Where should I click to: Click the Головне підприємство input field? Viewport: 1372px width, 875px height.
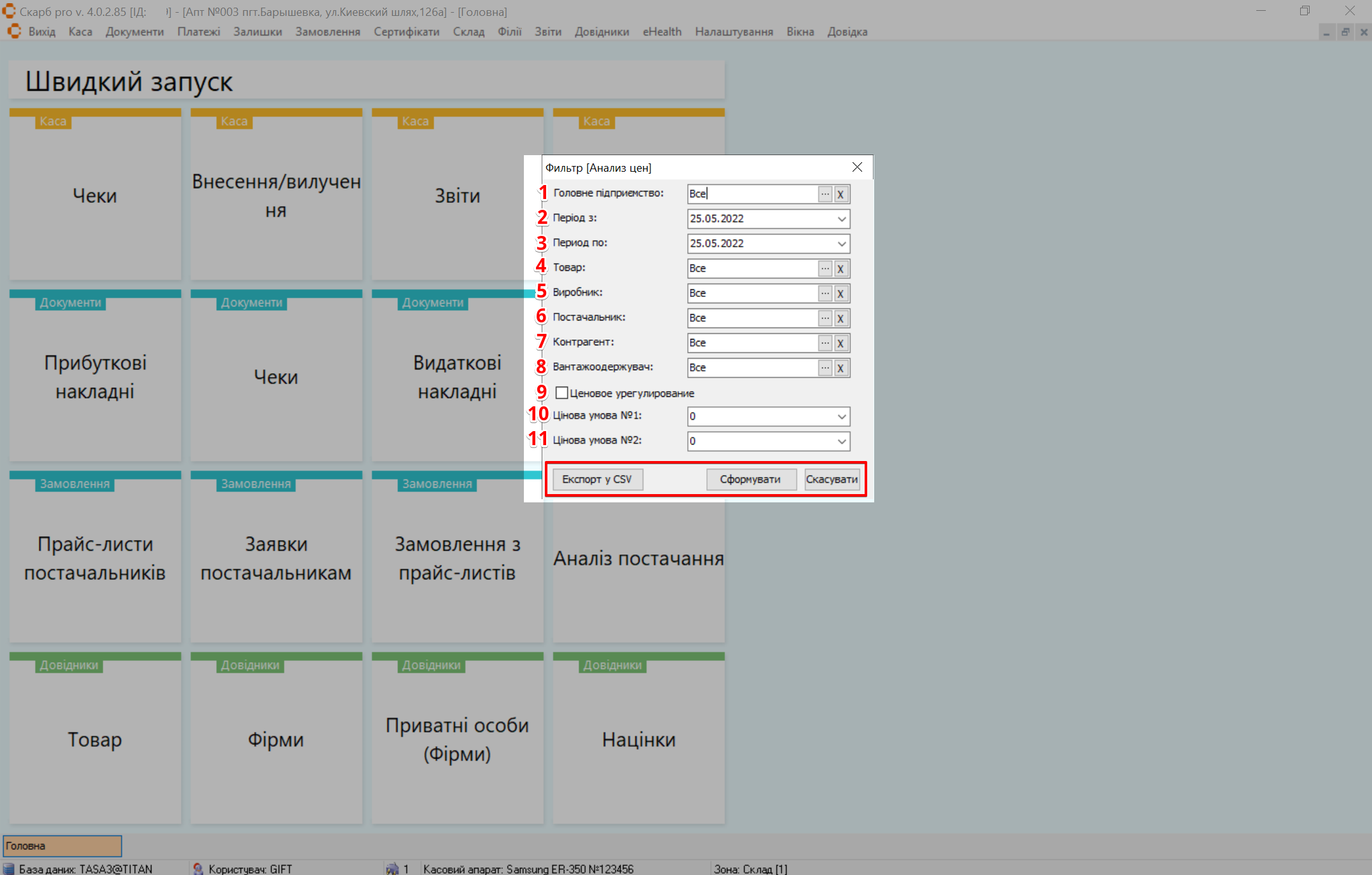point(751,194)
